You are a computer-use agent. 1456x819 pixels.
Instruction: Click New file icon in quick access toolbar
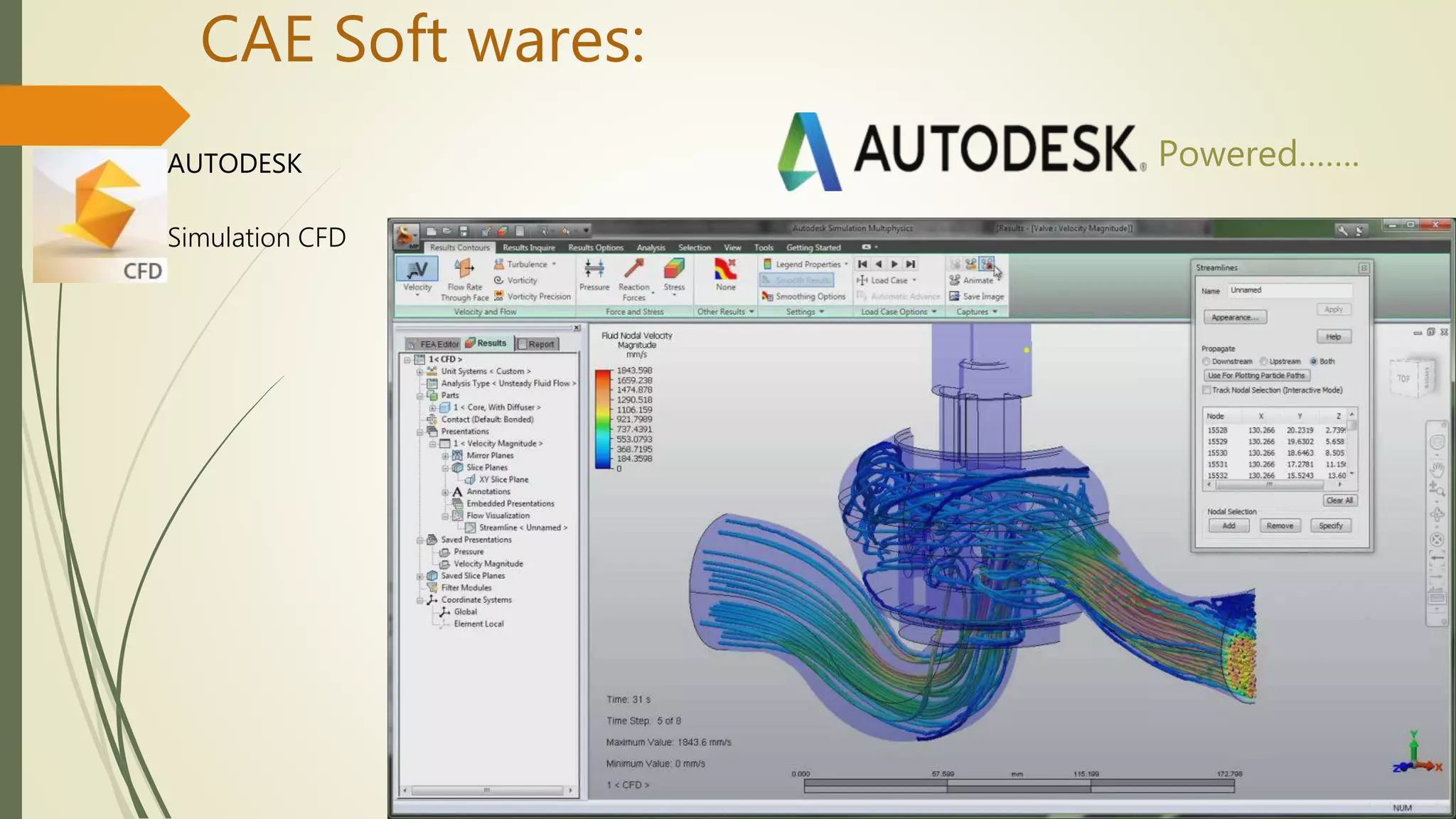pyautogui.click(x=431, y=230)
